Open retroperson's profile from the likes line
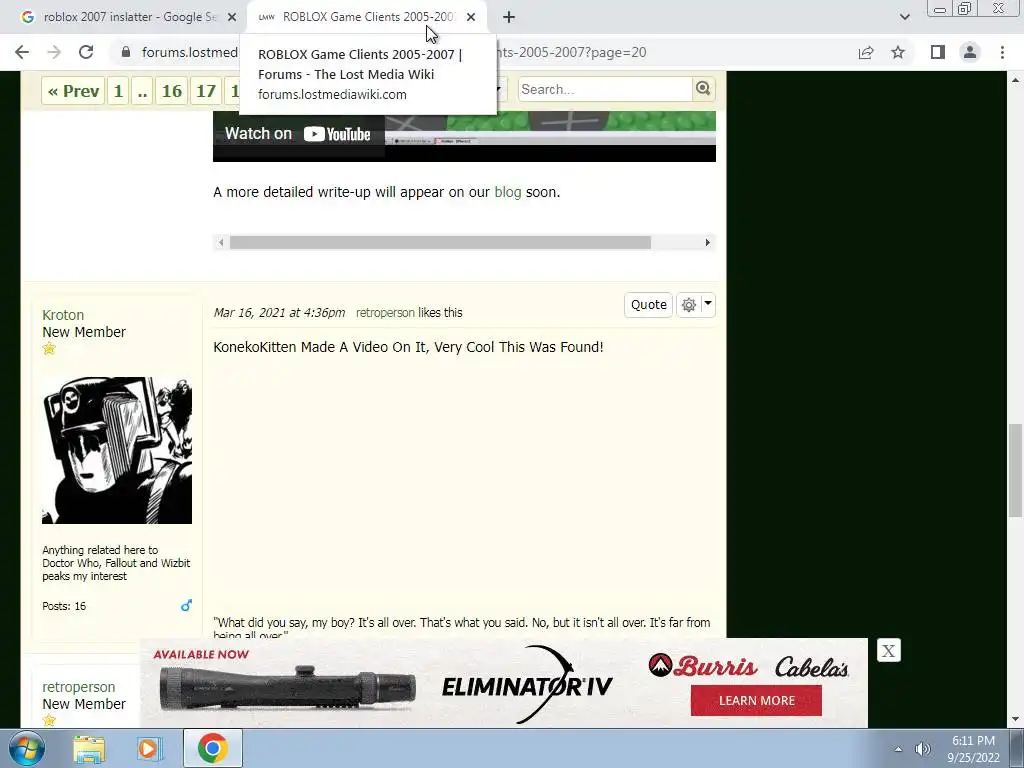 tap(385, 313)
